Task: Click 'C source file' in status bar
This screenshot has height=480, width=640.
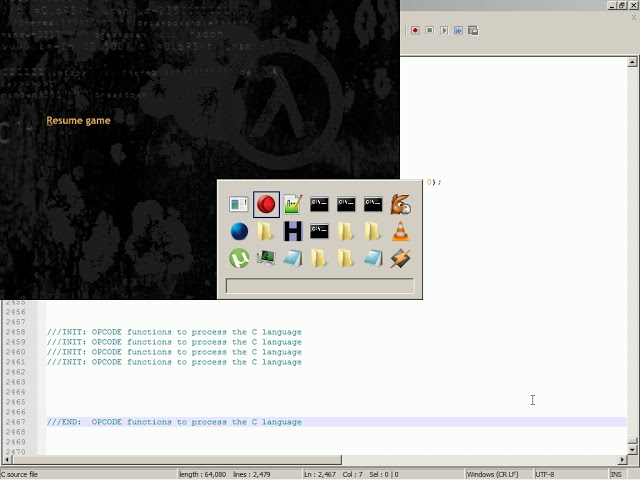Action: coord(20,474)
